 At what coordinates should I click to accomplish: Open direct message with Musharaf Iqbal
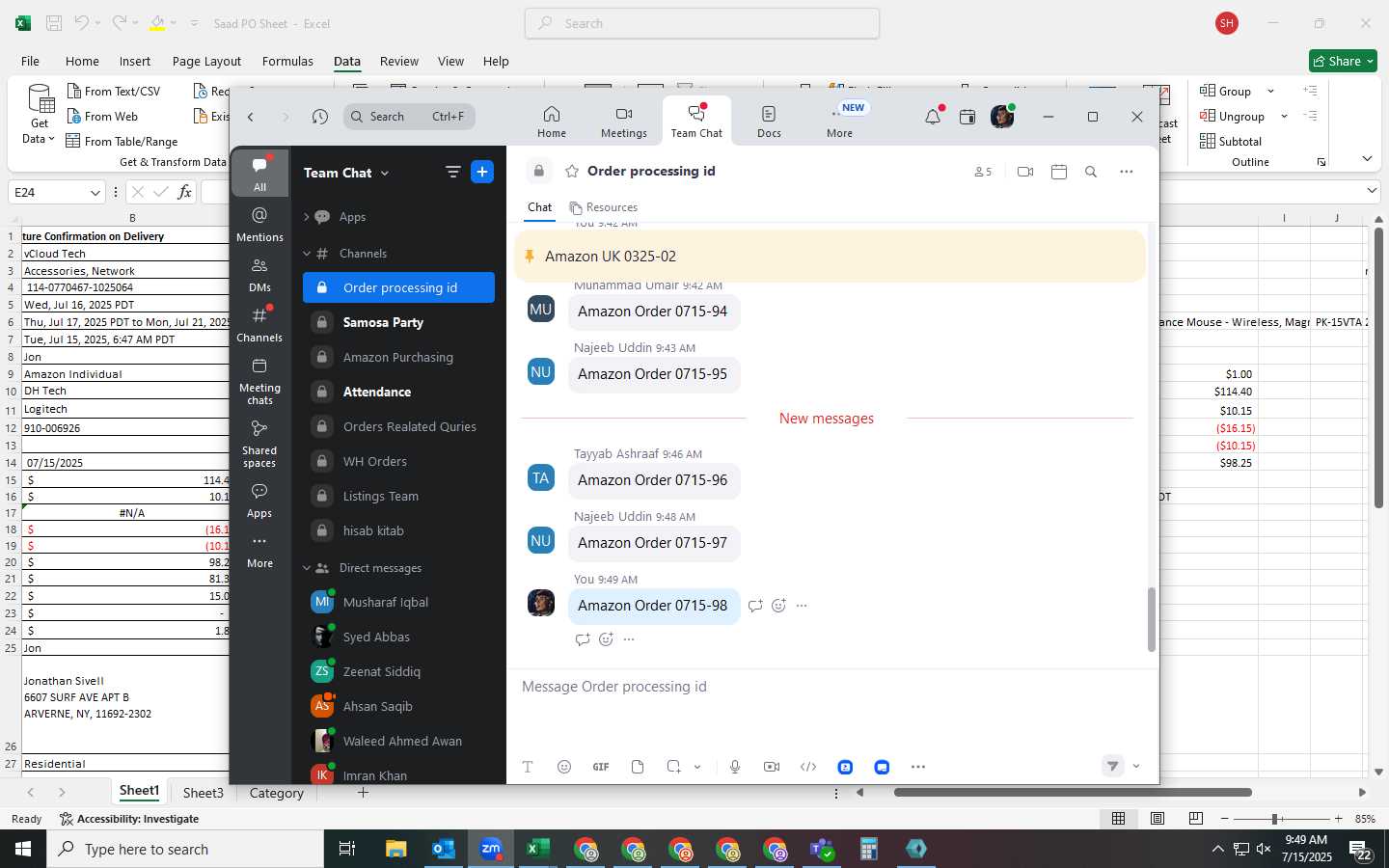click(x=398, y=602)
